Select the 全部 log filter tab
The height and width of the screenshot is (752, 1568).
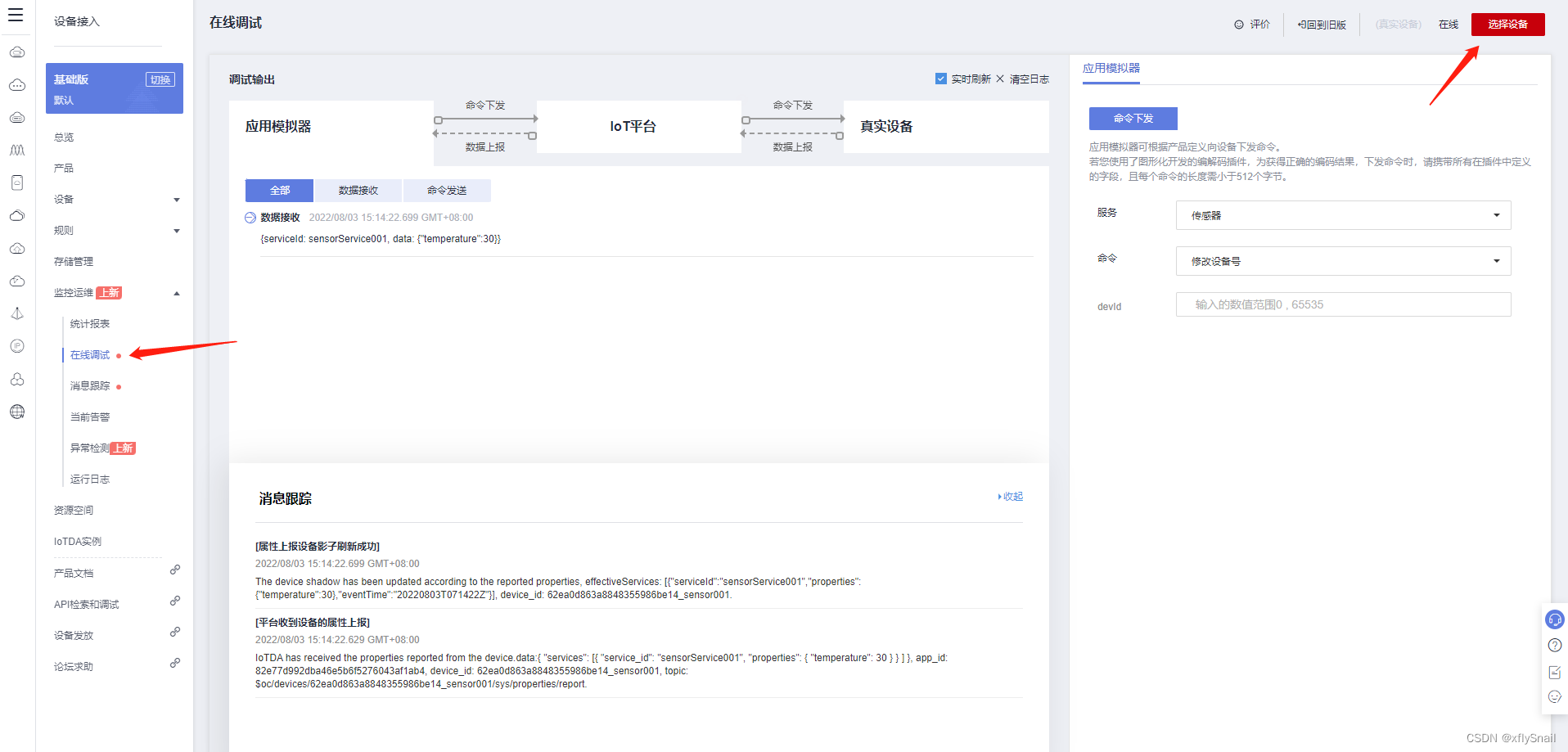279,191
